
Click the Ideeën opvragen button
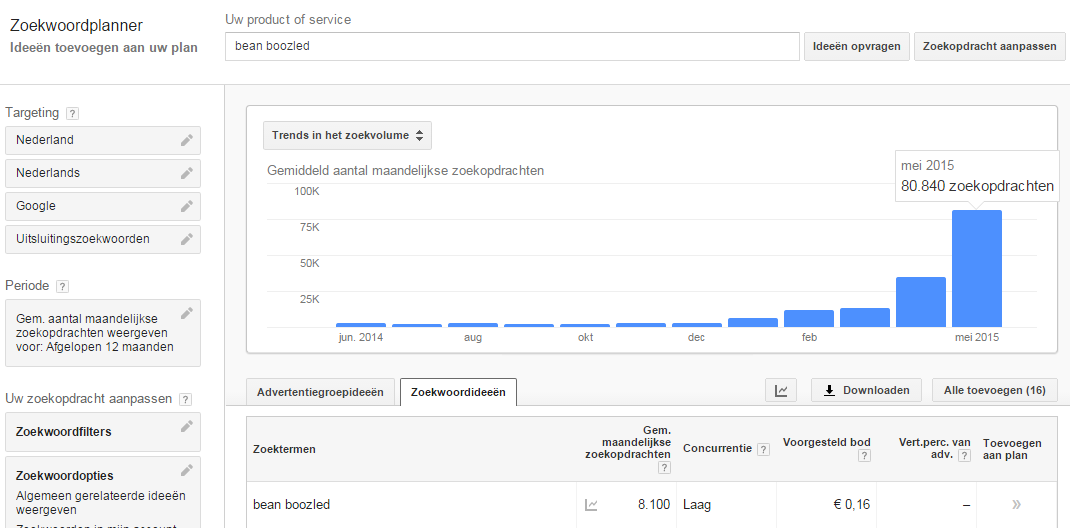click(x=856, y=46)
